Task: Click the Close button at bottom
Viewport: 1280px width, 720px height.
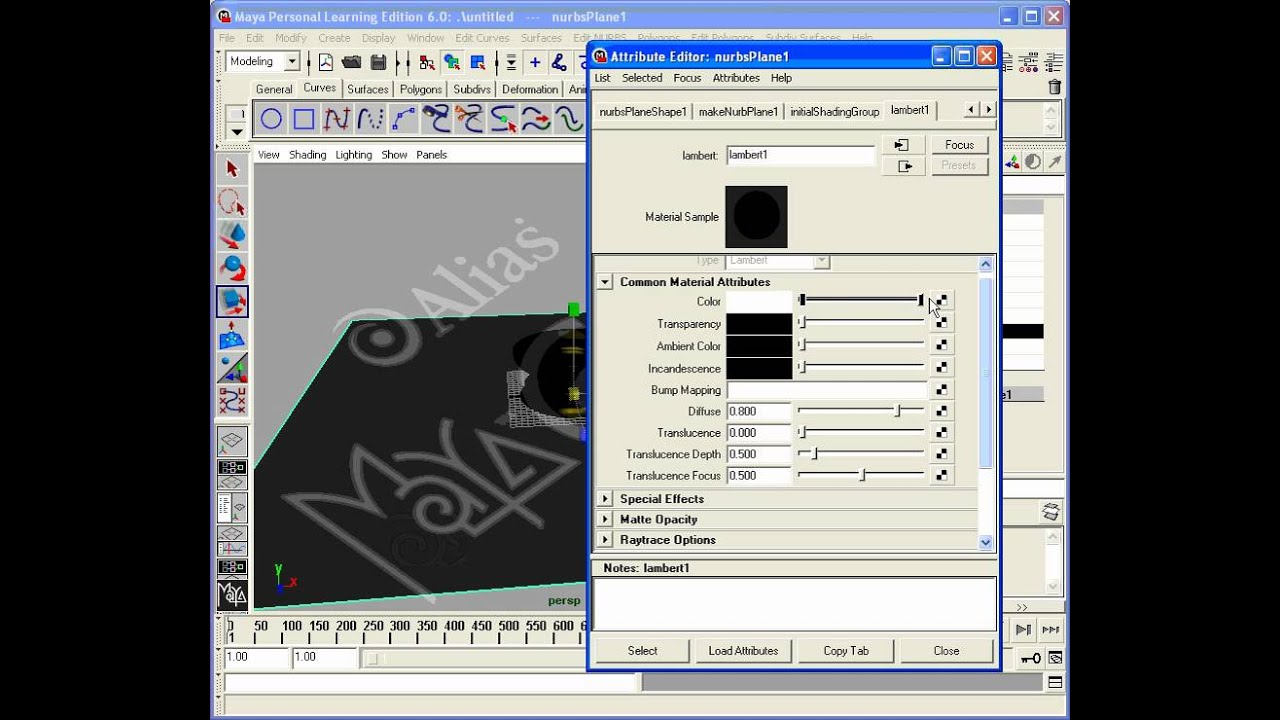Action: point(946,651)
